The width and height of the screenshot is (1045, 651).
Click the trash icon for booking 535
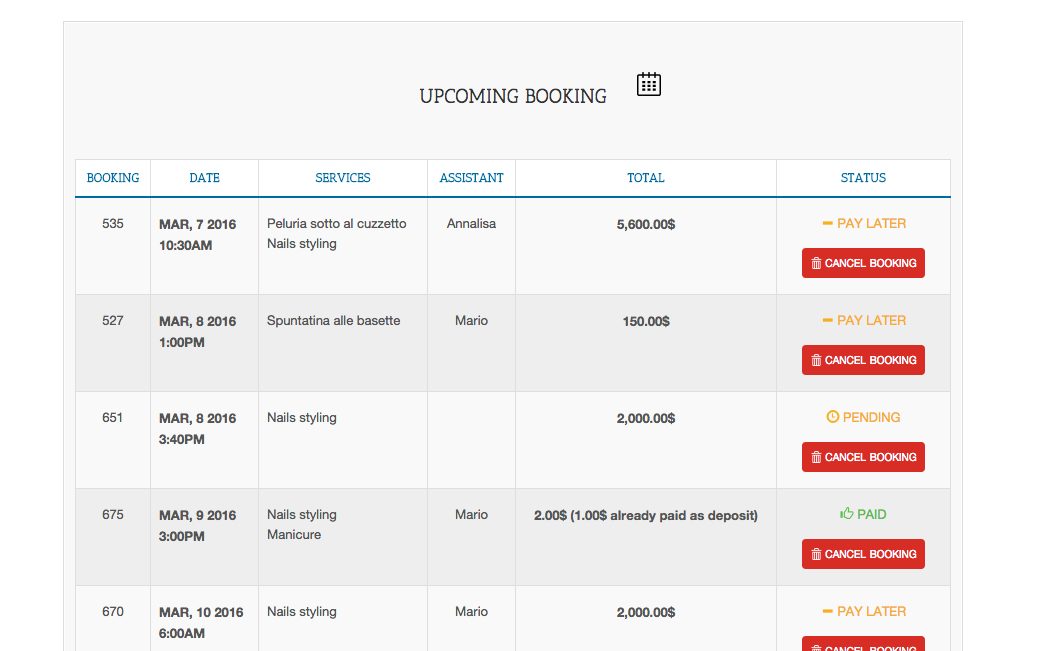[816, 264]
